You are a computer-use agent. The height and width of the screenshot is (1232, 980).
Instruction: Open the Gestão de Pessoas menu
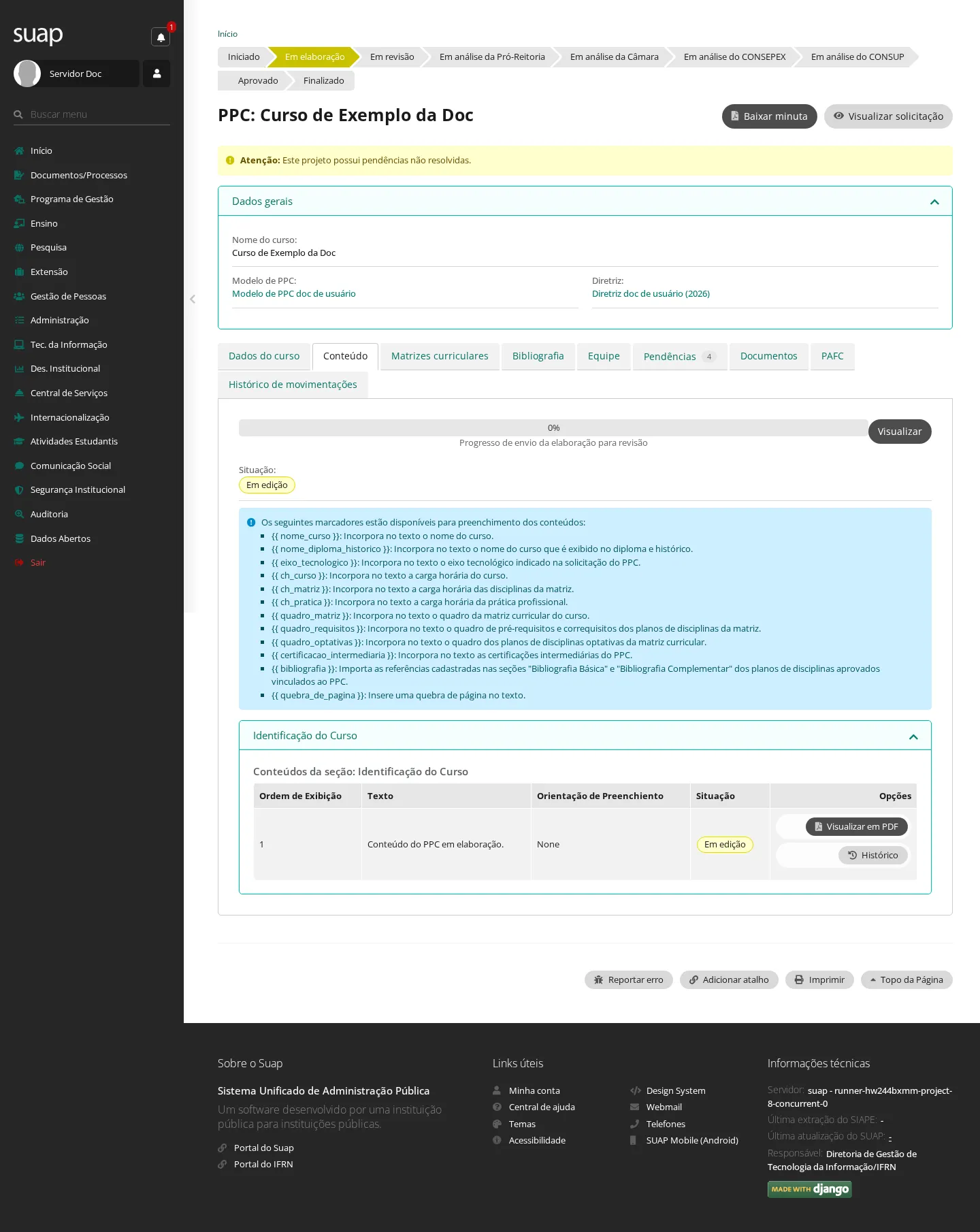tap(68, 296)
